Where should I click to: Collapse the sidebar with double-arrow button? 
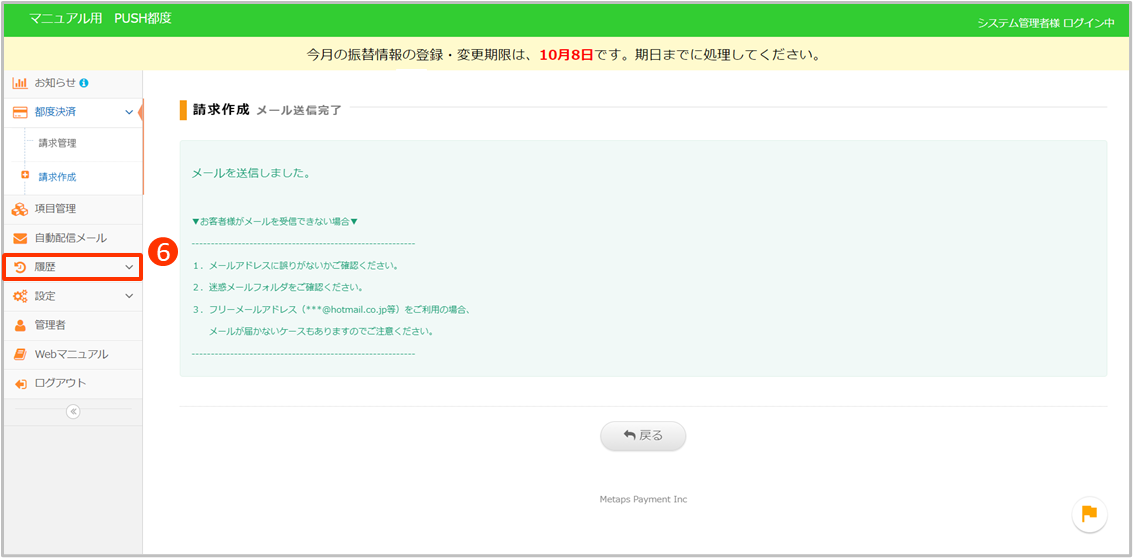point(73,411)
